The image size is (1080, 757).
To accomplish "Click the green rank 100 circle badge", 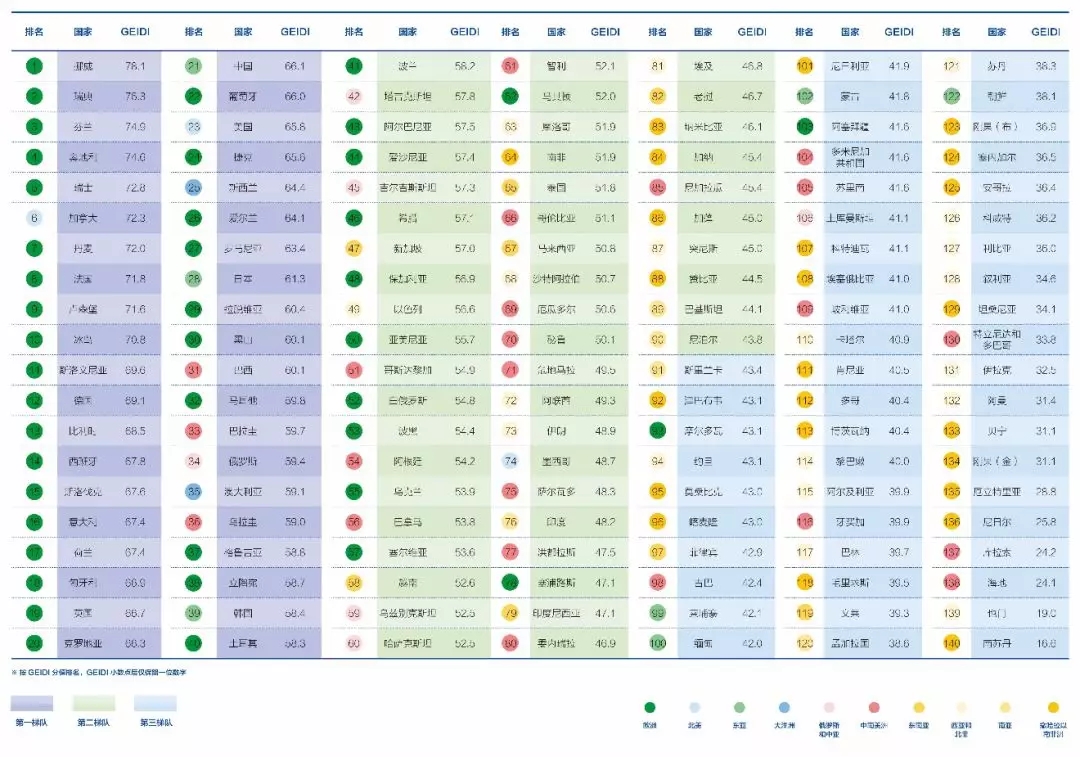I will pos(657,643).
